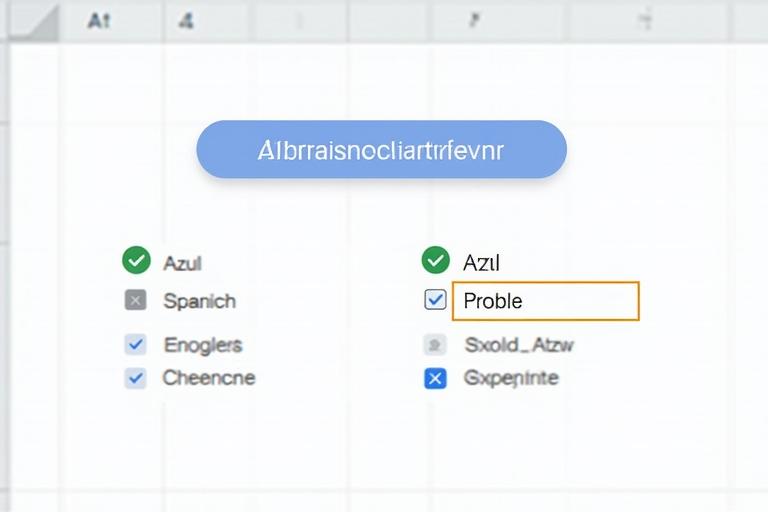Image resolution: width=768 pixels, height=512 pixels.
Task: Click the Proble text field
Action: point(545,301)
